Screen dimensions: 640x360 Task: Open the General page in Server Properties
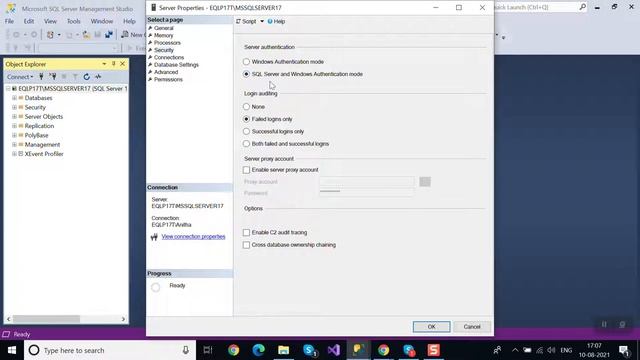pyautogui.click(x=164, y=28)
